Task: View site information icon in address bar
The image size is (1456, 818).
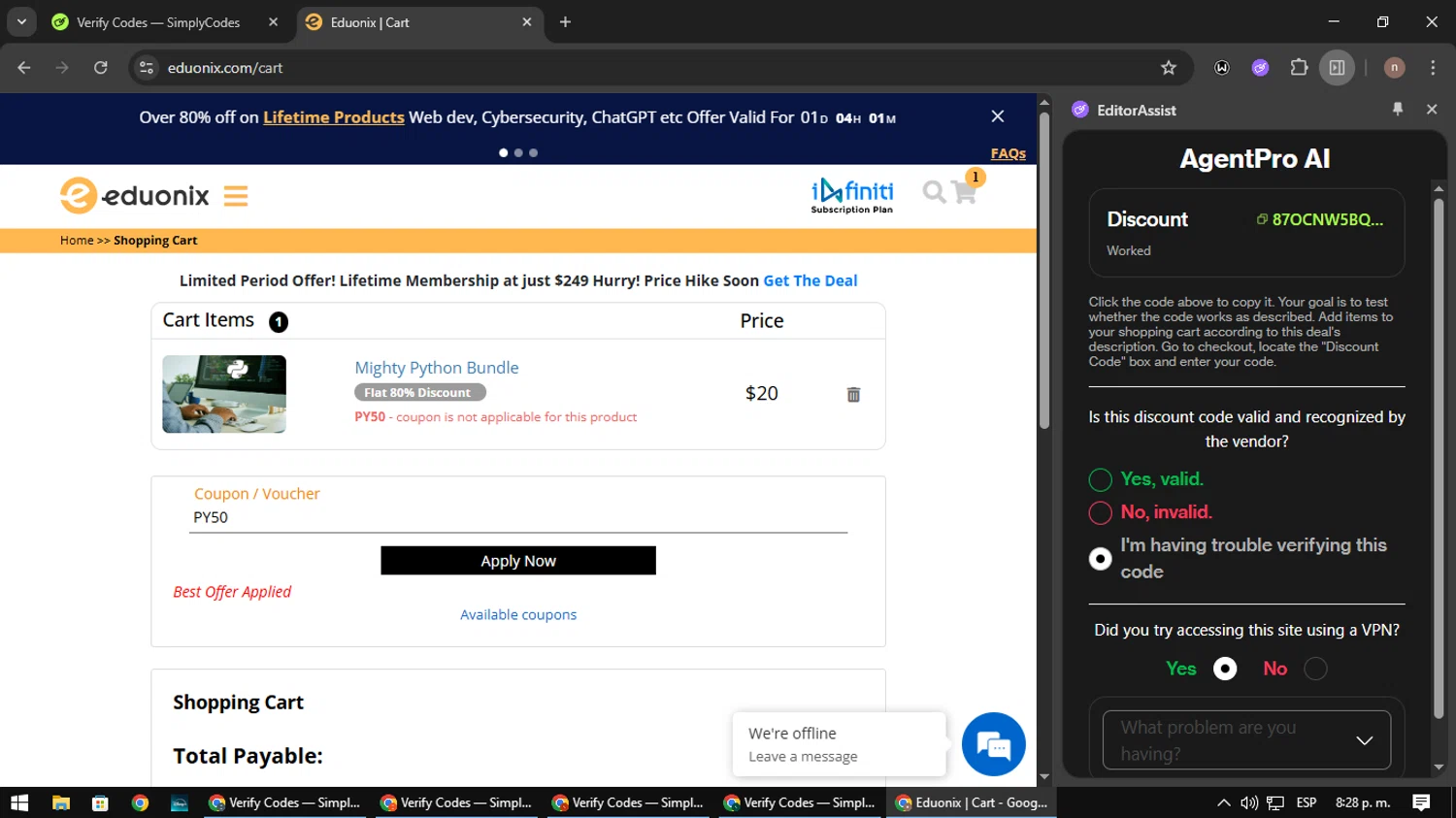Action: click(x=147, y=68)
